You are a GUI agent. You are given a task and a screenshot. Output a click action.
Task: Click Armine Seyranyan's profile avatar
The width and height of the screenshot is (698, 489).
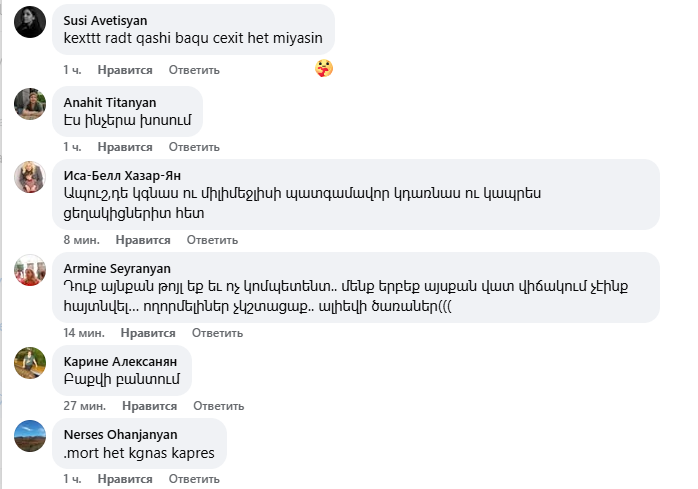click(x=30, y=270)
